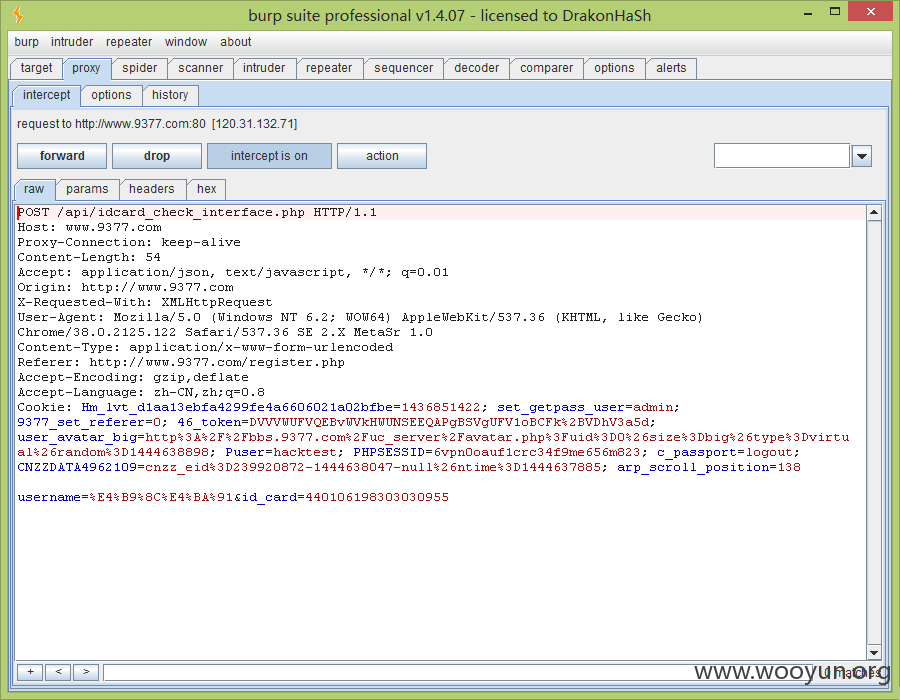
Task: Switch to the headers view tab
Action: pyautogui.click(x=152, y=189)
